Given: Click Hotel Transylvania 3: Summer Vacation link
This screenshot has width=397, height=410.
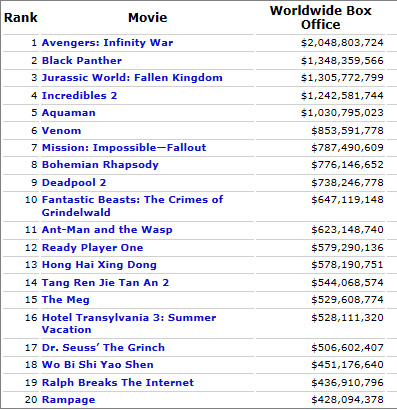Looking at the screenshot, I should pyautogui.click(x=129, y=323).
